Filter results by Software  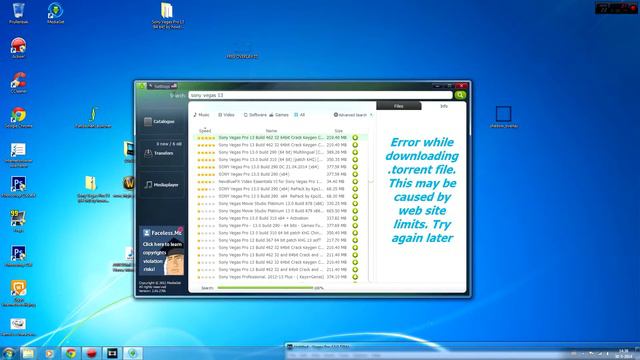(255, 115)
